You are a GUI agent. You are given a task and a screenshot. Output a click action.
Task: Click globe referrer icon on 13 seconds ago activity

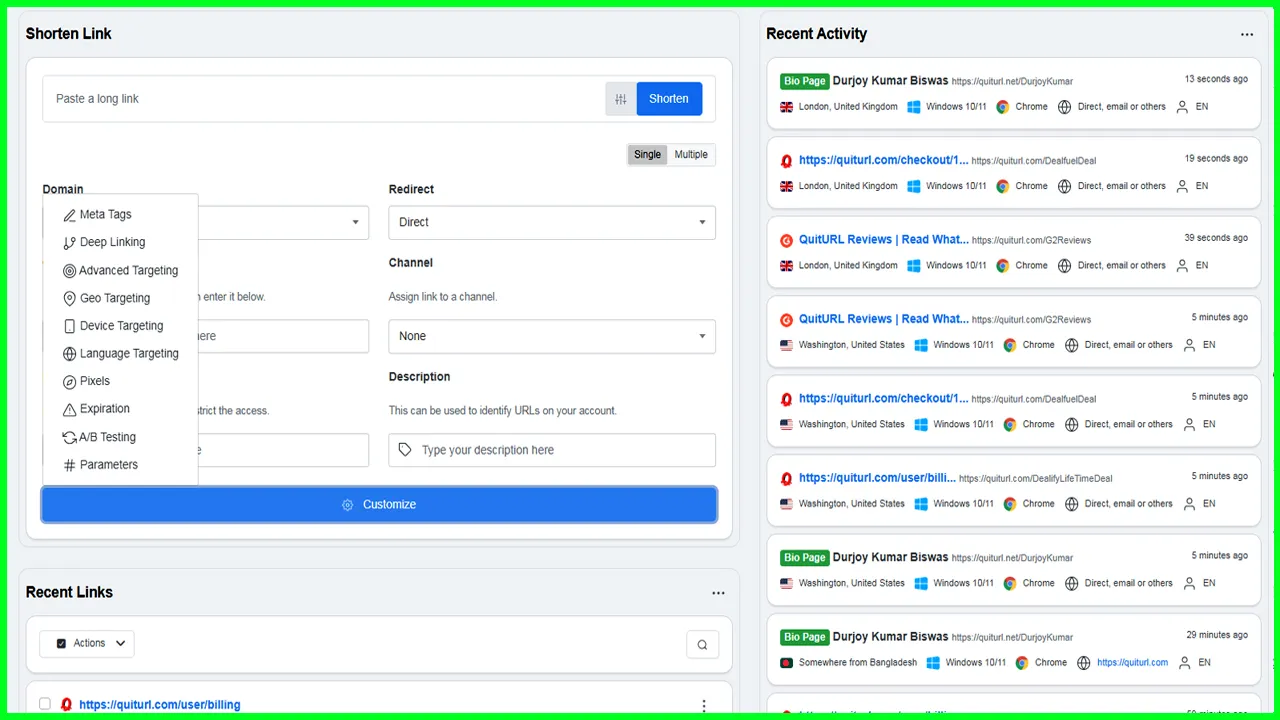(1064, 107)
